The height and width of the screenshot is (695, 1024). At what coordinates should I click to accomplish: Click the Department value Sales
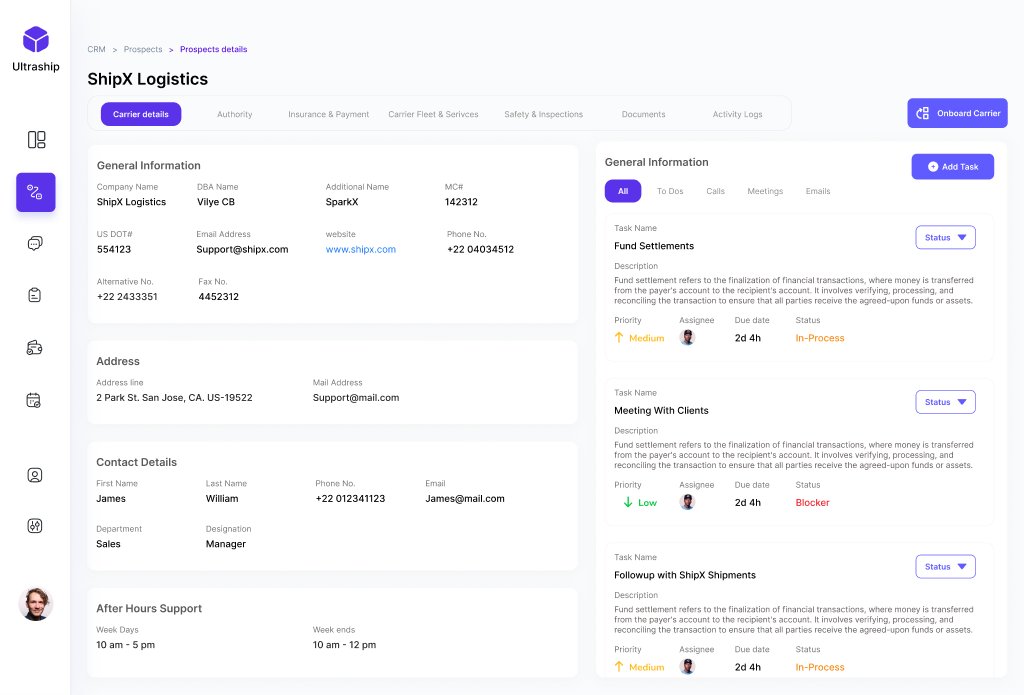[108, 544]
